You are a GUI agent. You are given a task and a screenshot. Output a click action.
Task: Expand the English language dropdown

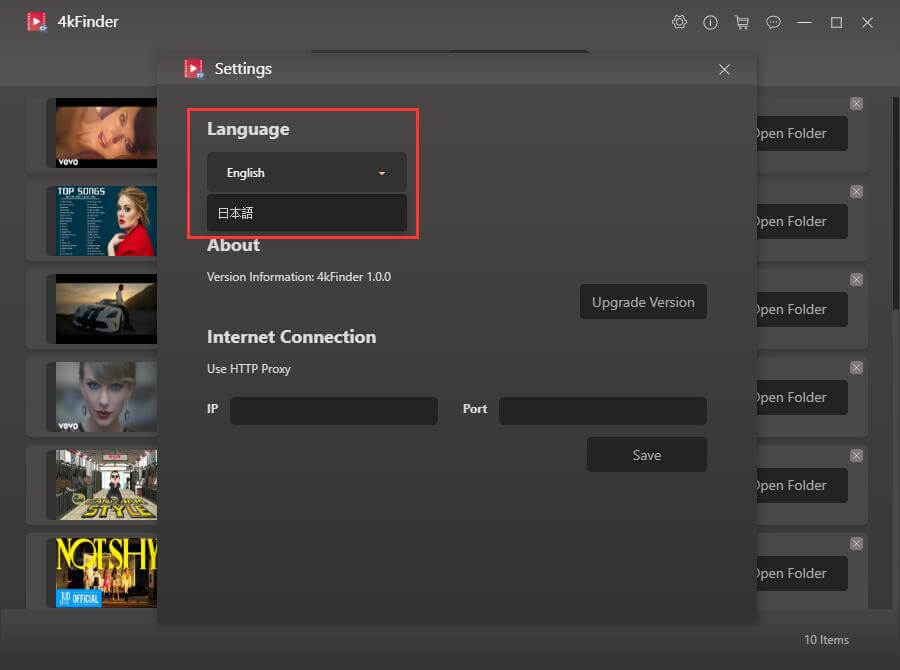pyautogui.click(x=306, y=173)
